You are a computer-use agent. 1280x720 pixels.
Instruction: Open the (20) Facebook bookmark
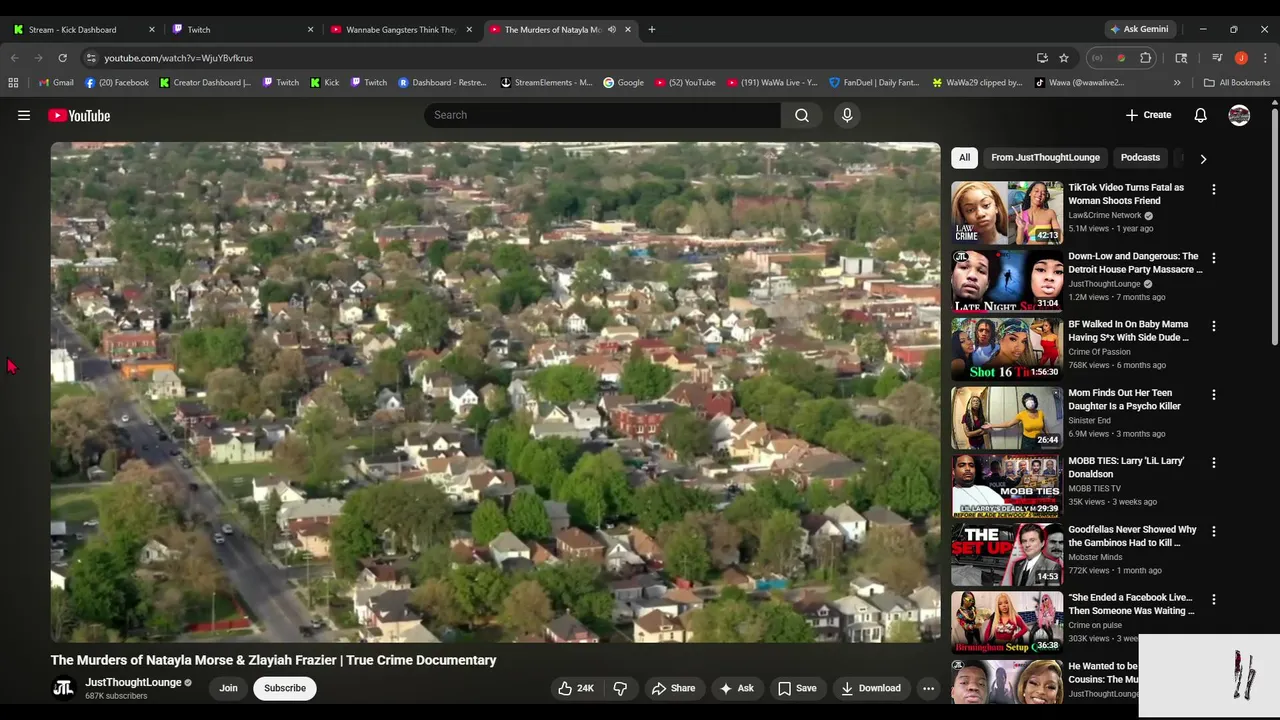[117, 83]
